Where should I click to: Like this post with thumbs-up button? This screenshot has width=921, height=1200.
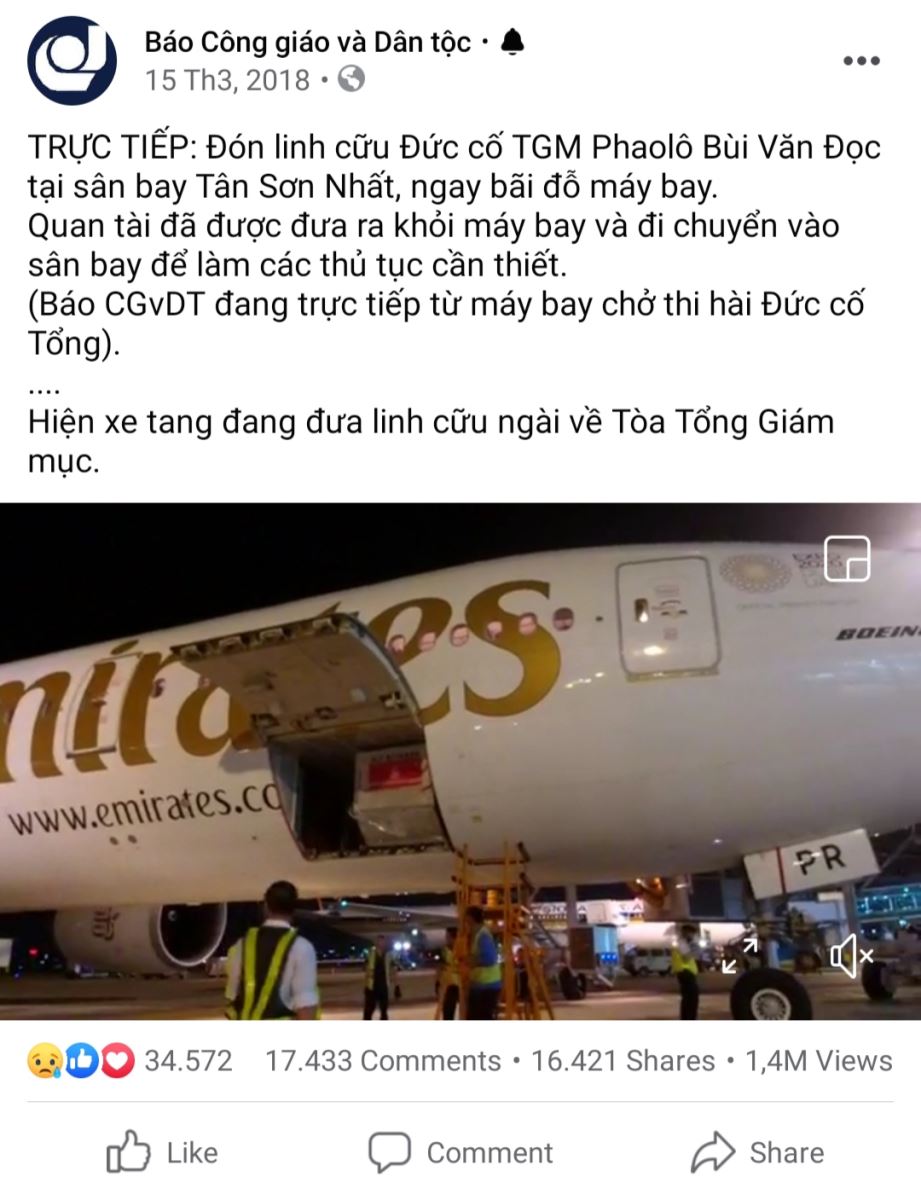click(162, 1153)
